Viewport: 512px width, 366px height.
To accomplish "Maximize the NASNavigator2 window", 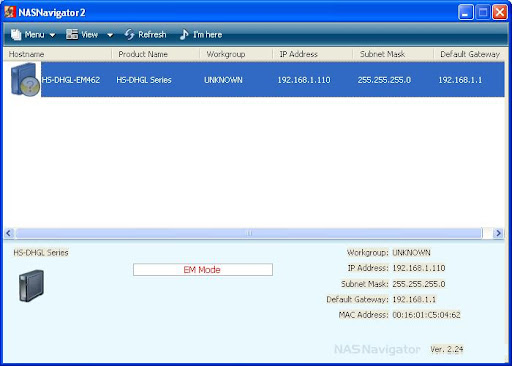I will pos(483,13).
